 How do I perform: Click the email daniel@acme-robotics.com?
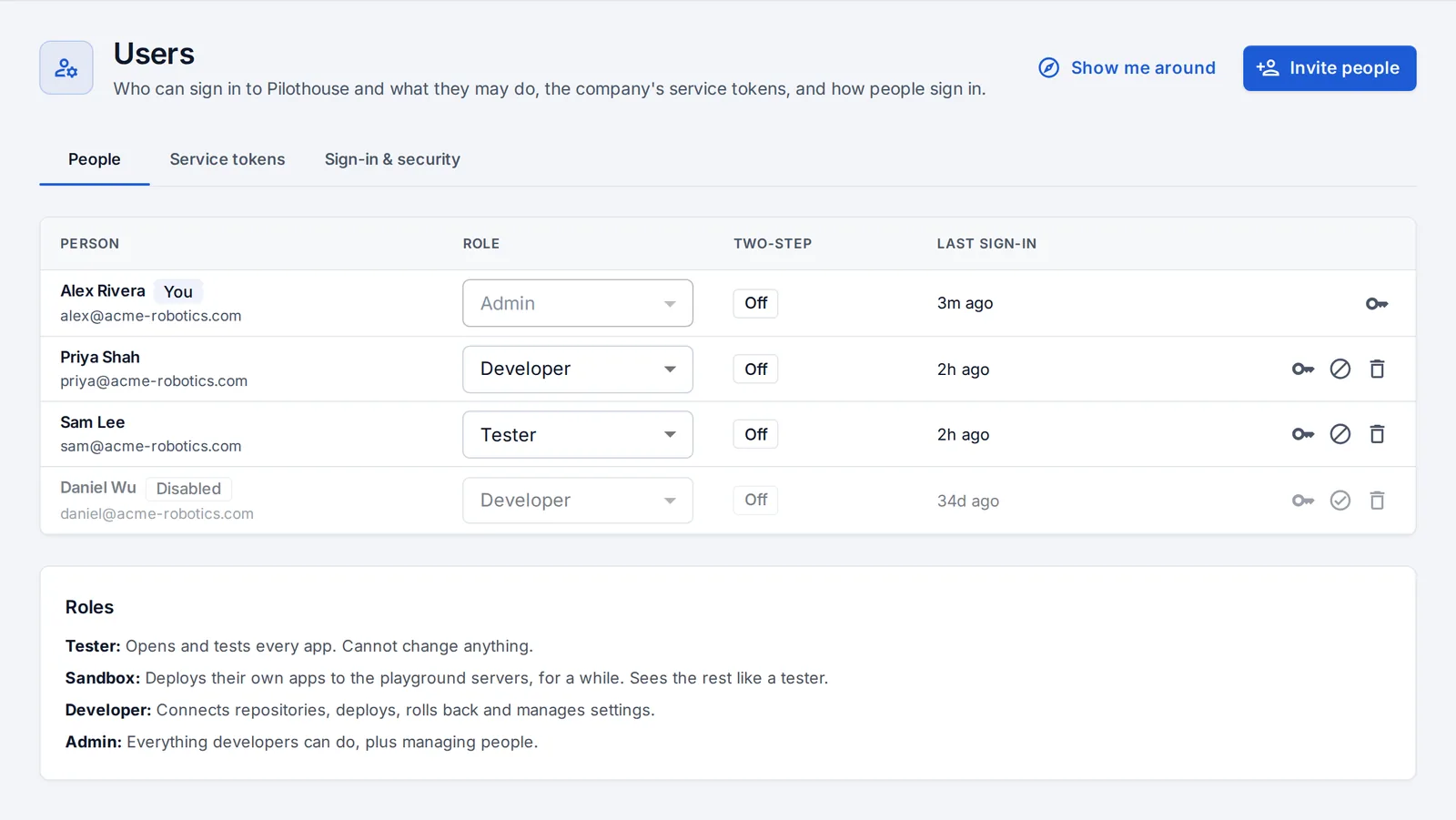pos(157,513)
